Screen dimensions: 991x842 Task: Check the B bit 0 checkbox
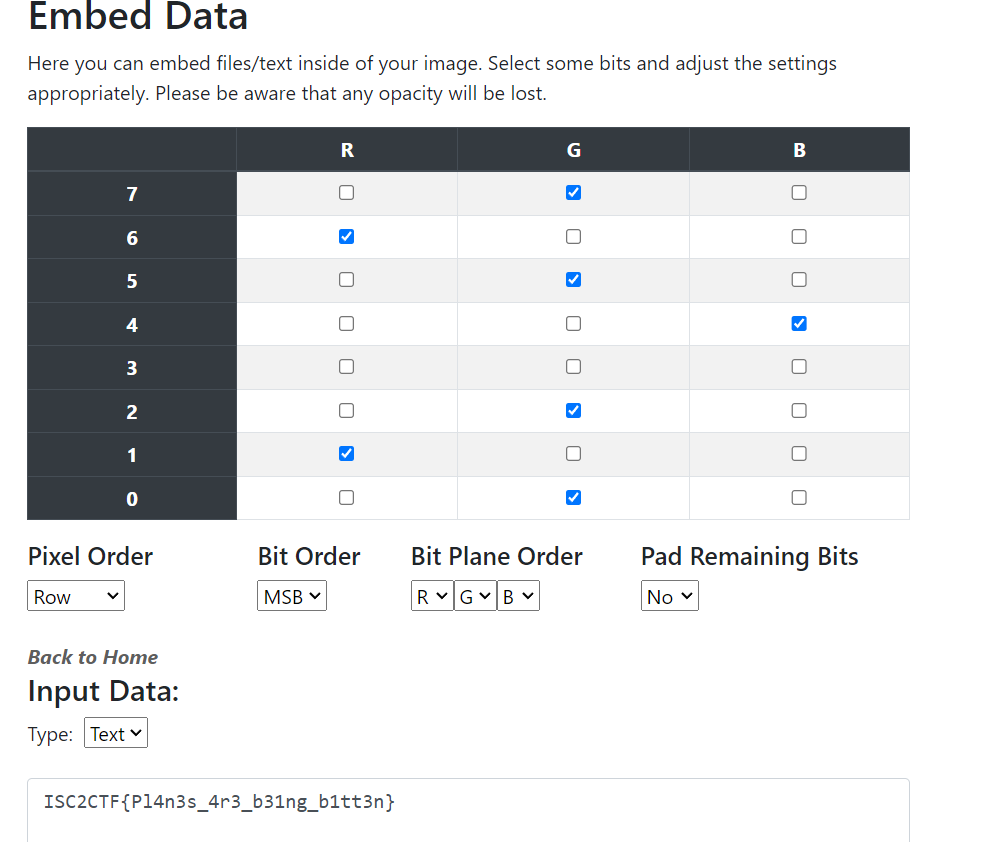(799, 497)
